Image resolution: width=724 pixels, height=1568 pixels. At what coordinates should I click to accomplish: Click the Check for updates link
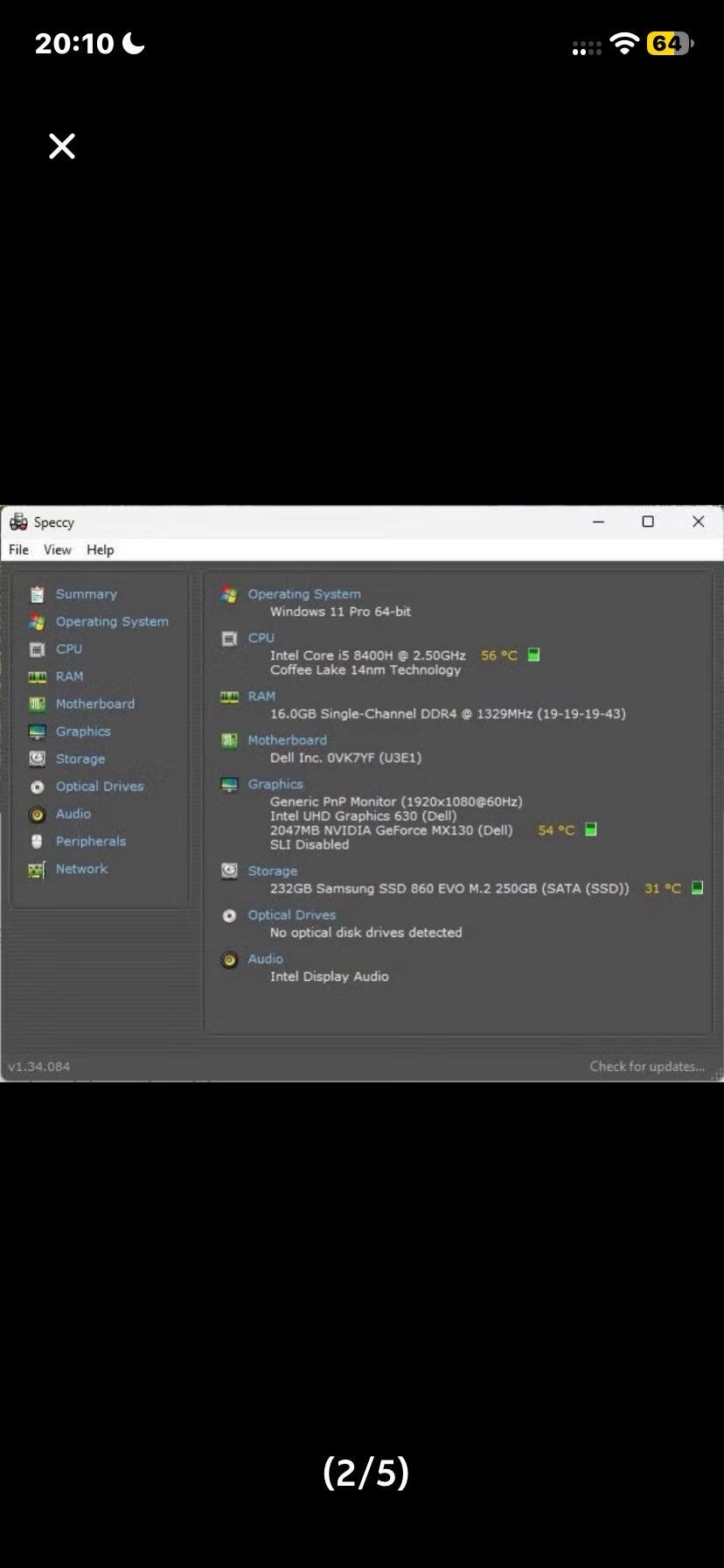(x=647, y=1066)
